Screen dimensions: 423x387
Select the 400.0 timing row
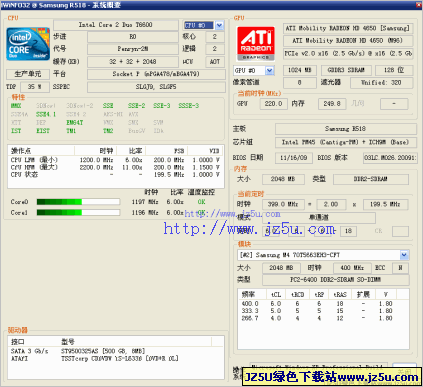tap(323, 304)
